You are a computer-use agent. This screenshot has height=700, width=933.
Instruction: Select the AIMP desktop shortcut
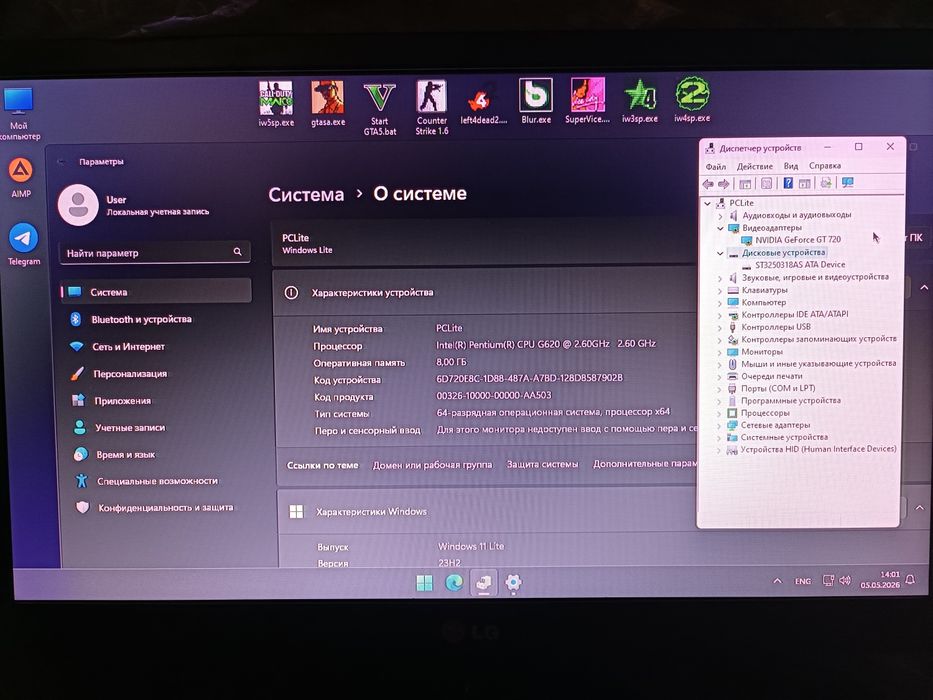[x=21, y=177]
